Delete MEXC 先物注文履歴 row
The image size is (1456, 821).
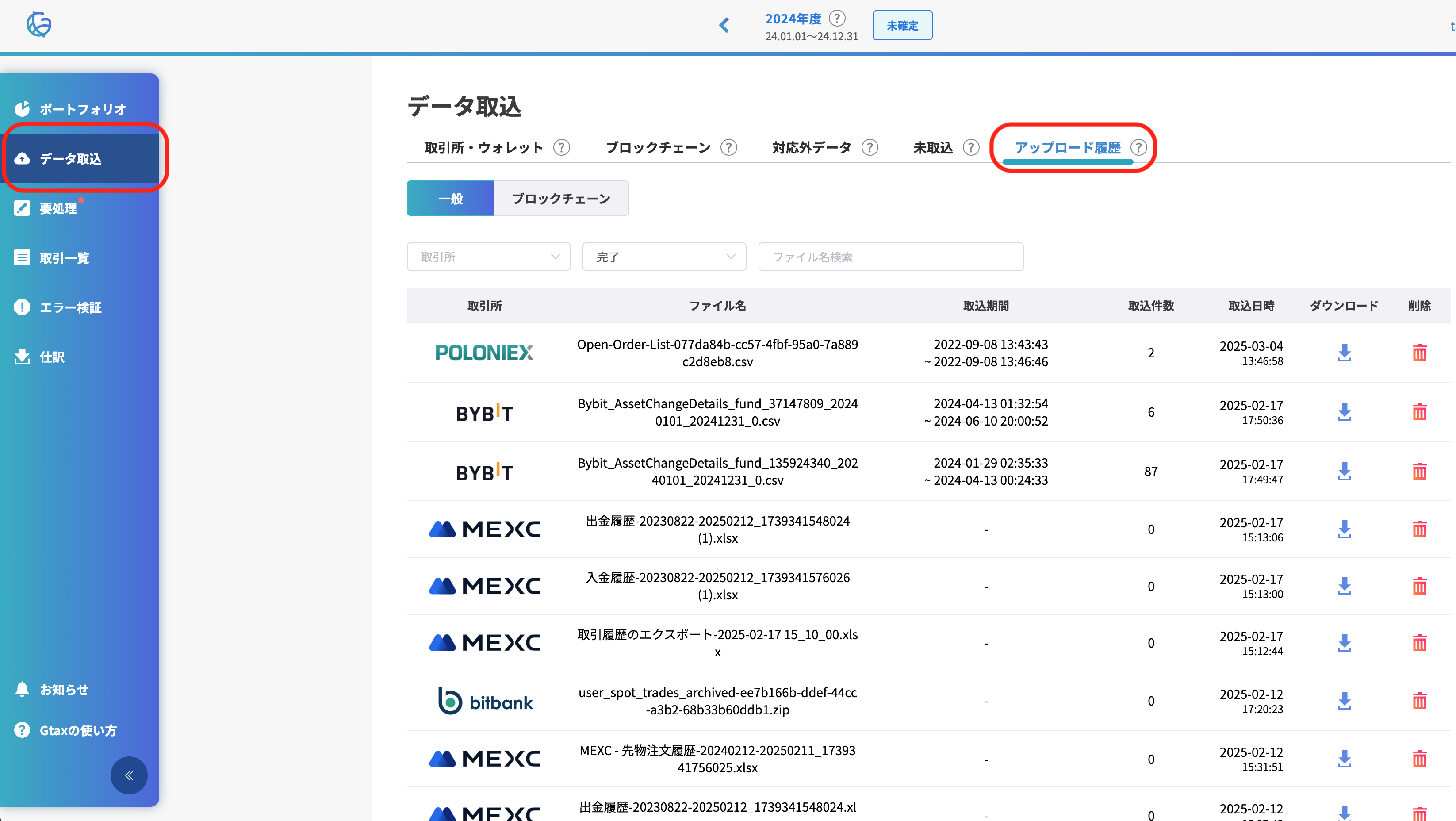tap(1419, 760)
